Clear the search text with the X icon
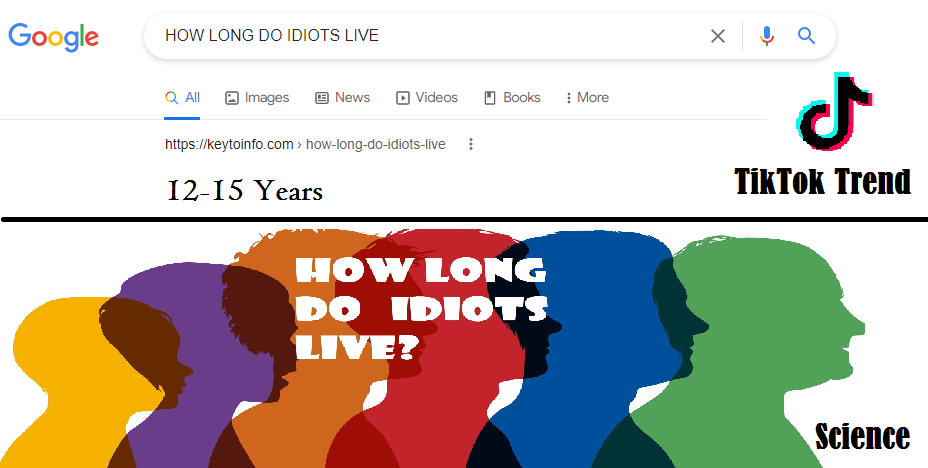The image size is (928, 468). pyautogui.click(x=718, y=37)
